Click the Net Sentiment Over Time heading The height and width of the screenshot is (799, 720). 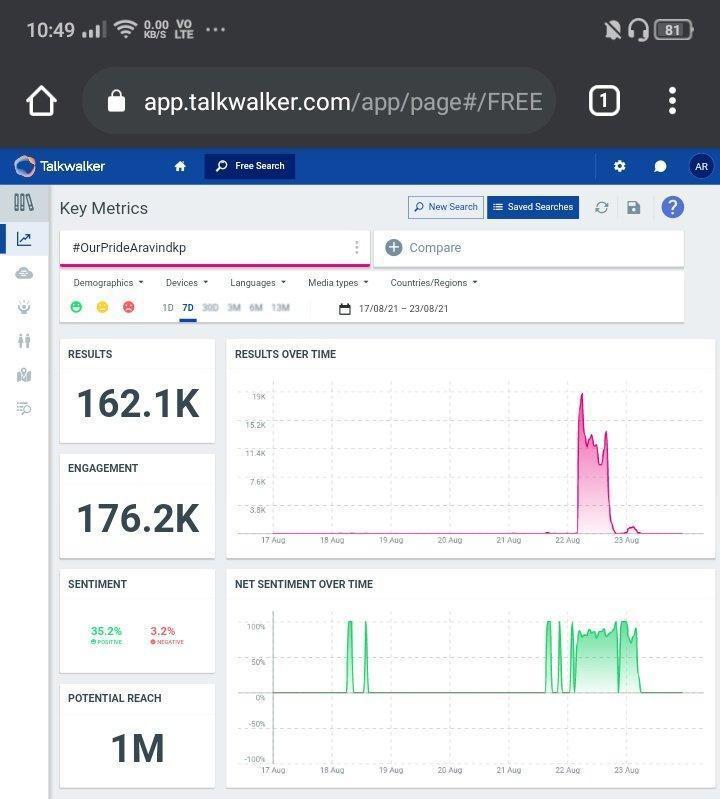click(304, 584)
